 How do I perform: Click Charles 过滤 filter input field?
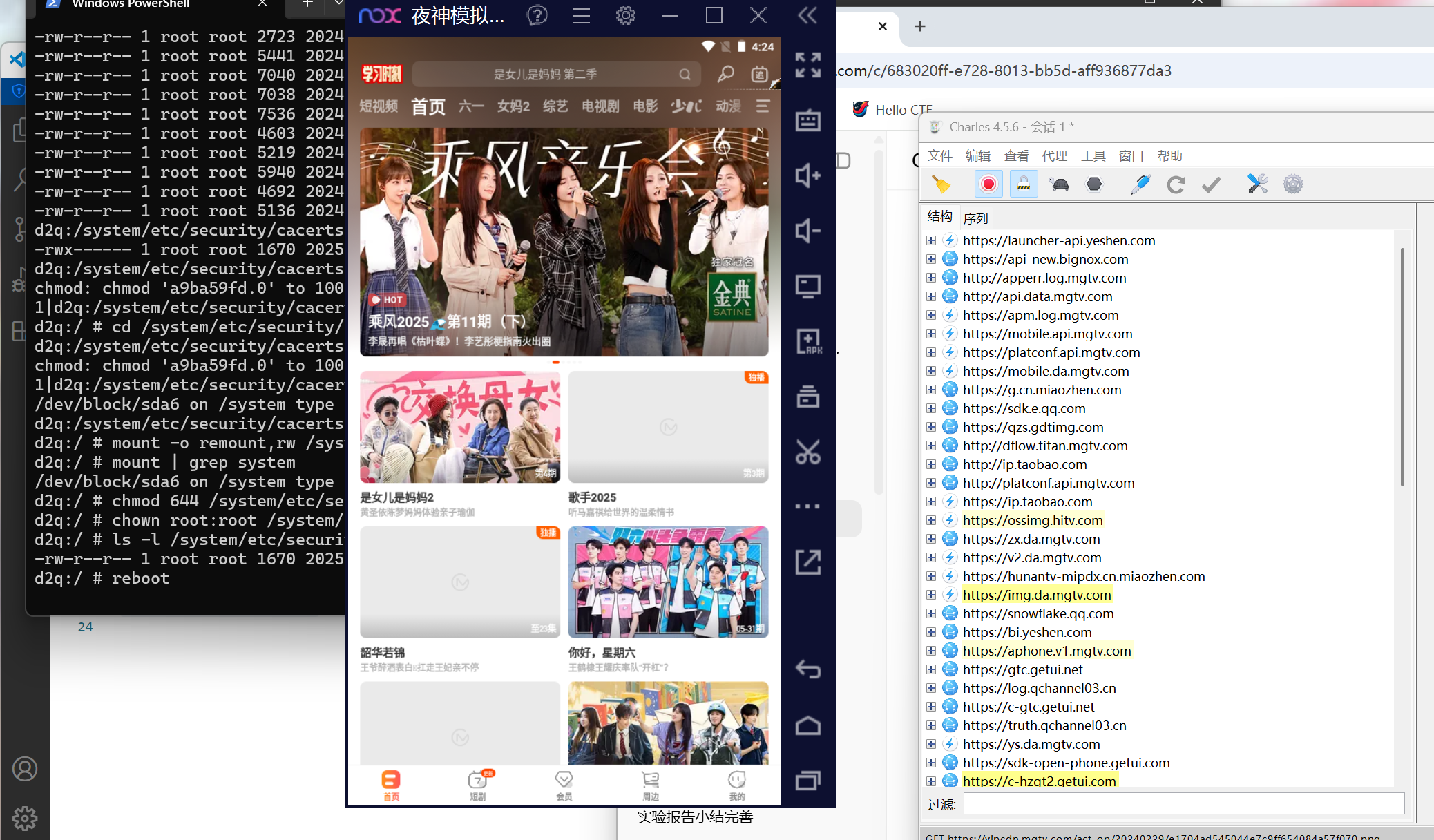pyautogui.click(x=1184, y=803)
